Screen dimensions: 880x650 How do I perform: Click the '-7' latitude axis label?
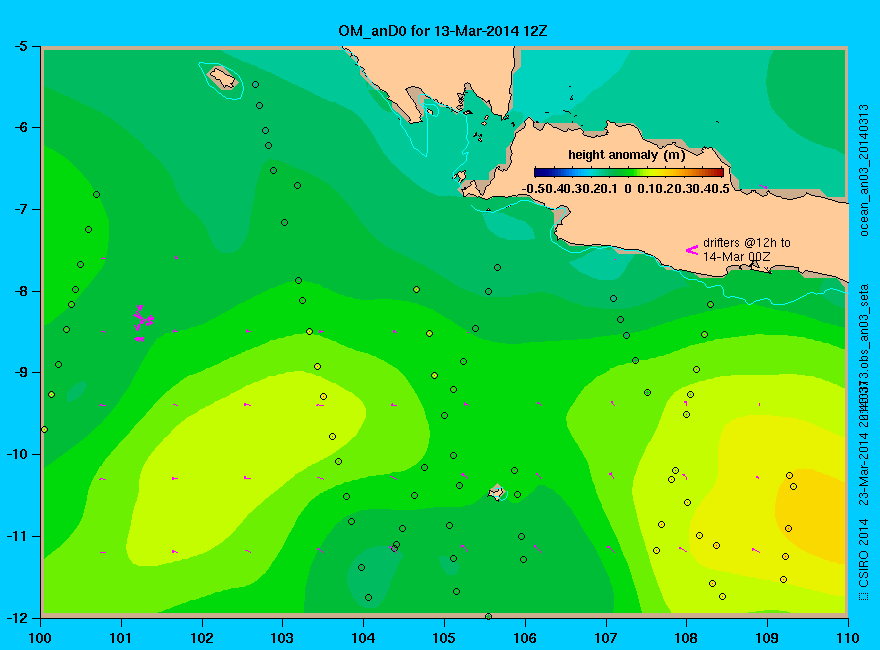click(20, 209)
